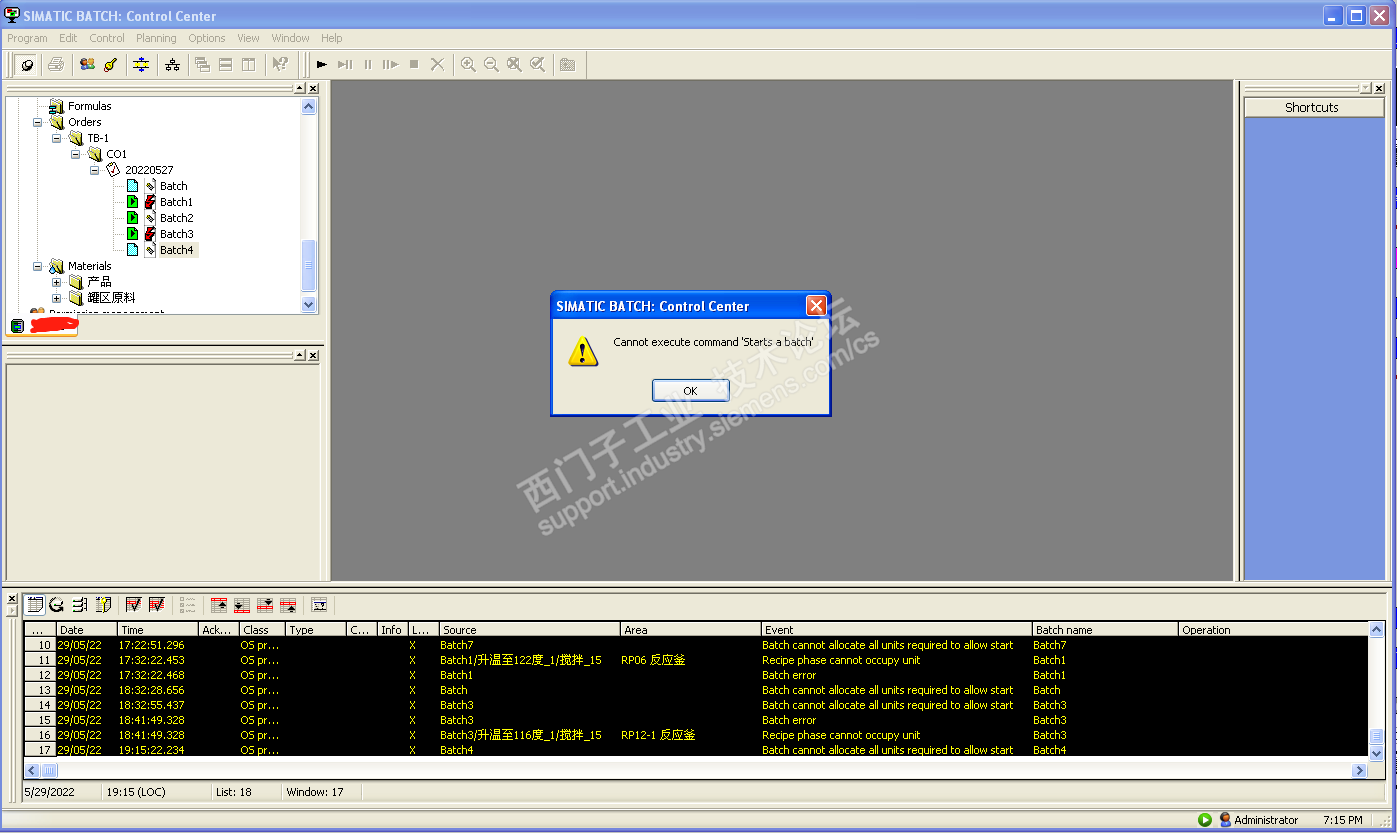The width and height of the screenshot is (1397, 833).
Task: Click the rightmost icon in the message toolbar
Action: click(319, 605)
